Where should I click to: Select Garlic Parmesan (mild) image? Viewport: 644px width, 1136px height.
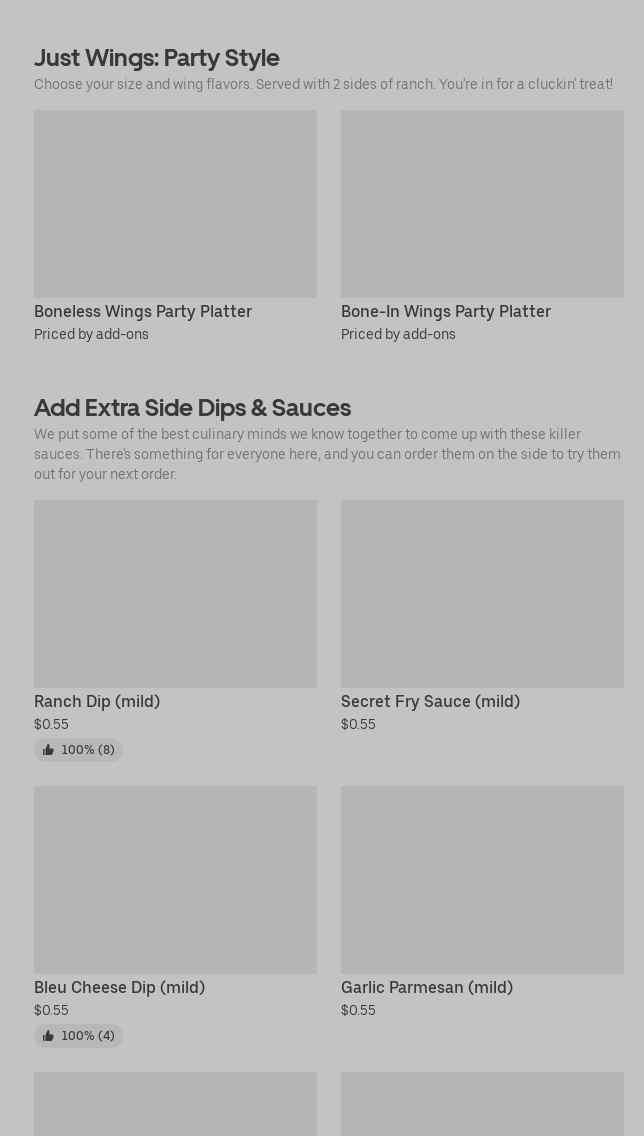tap(482, 880)
